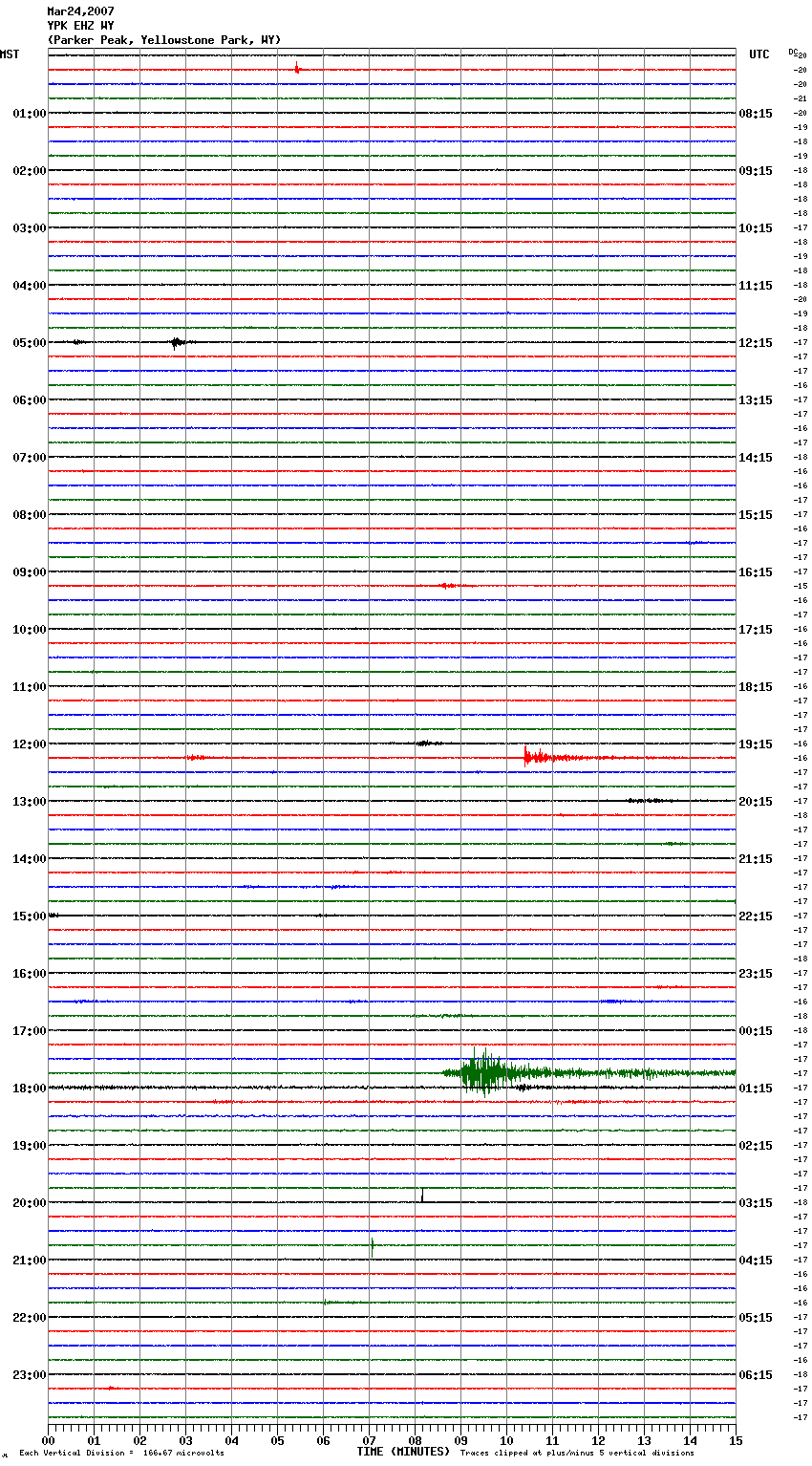The width and height of the screenshot is (812, 1466).
Task: Click the MST time zone label
Action: point(10,54)
